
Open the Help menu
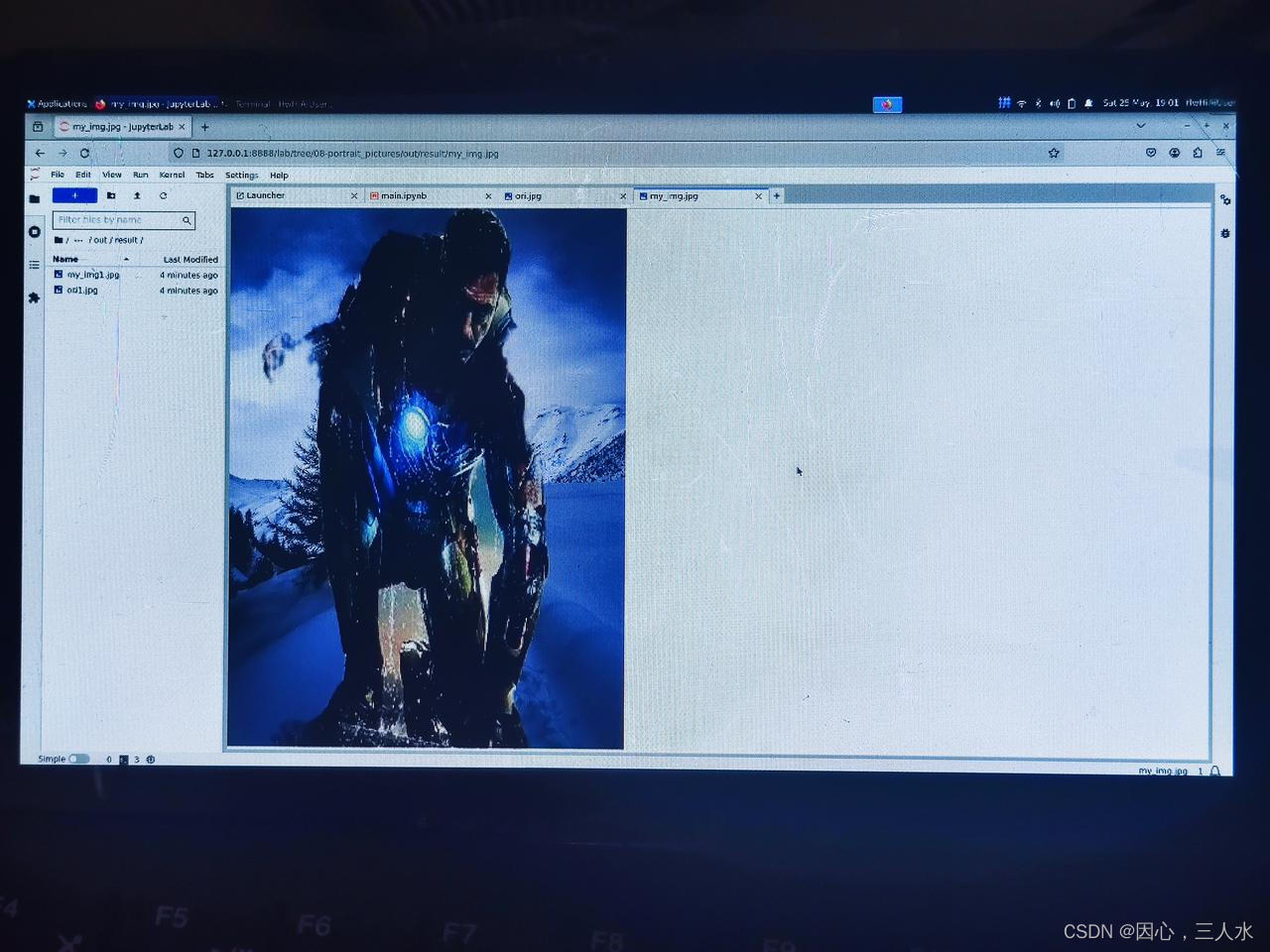[x=279, y=175]
